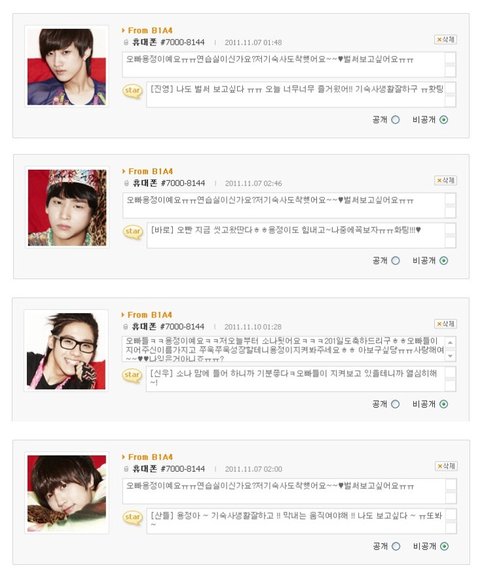Select 공개 radio in the third message
The height and width of the screenshot is (576, 480).
tap(395, 404)
